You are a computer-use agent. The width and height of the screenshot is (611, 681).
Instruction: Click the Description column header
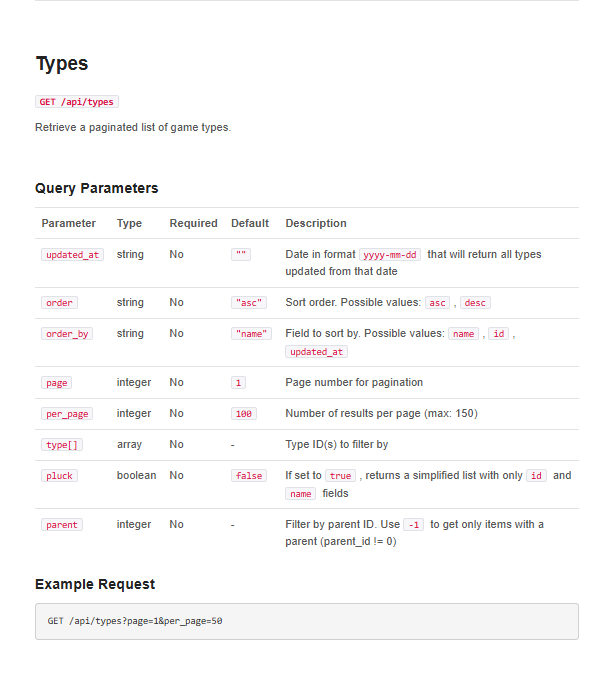(316, 223)
